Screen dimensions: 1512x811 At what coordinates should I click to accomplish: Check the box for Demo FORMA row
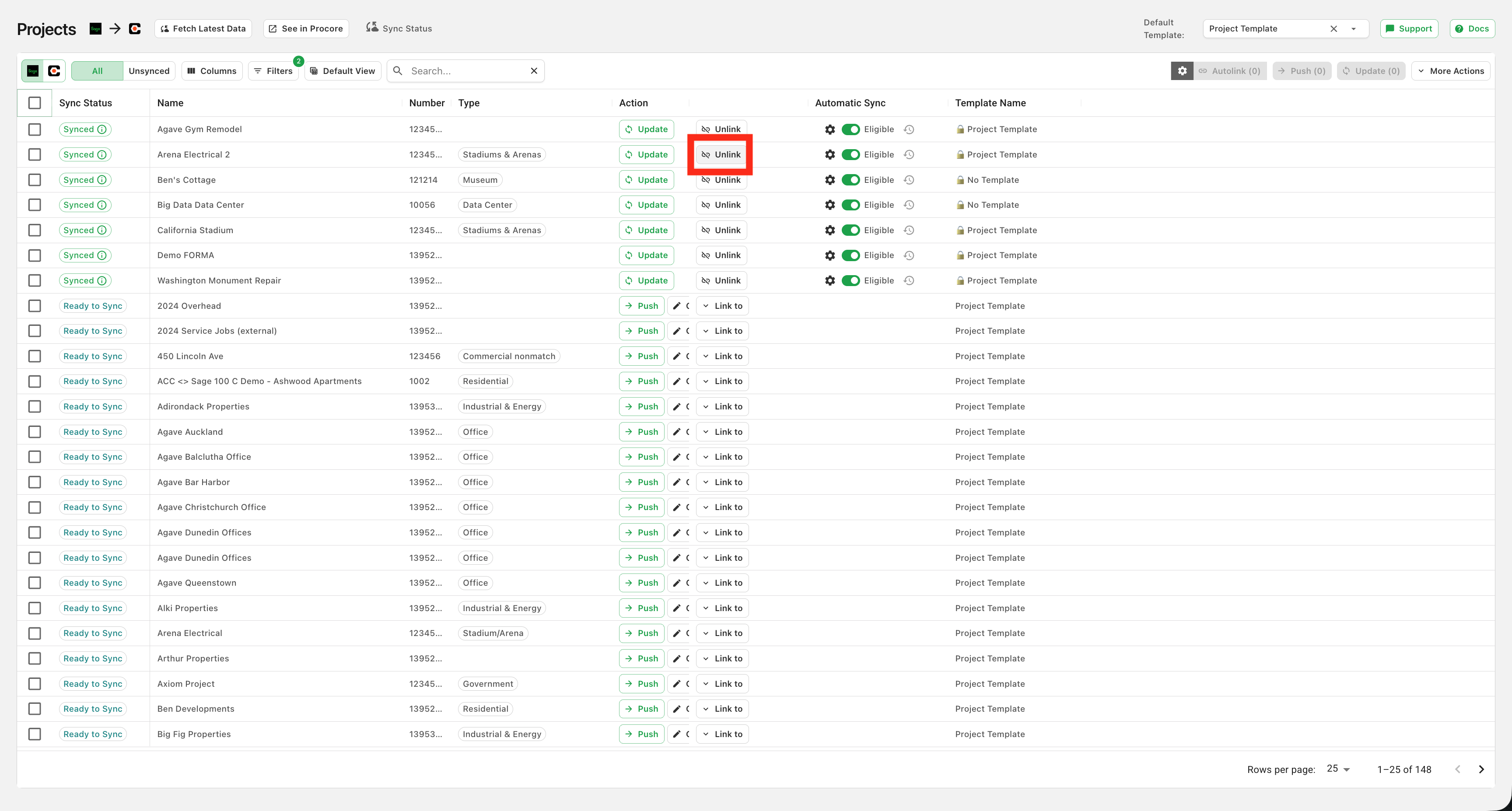tap(35, 255)
